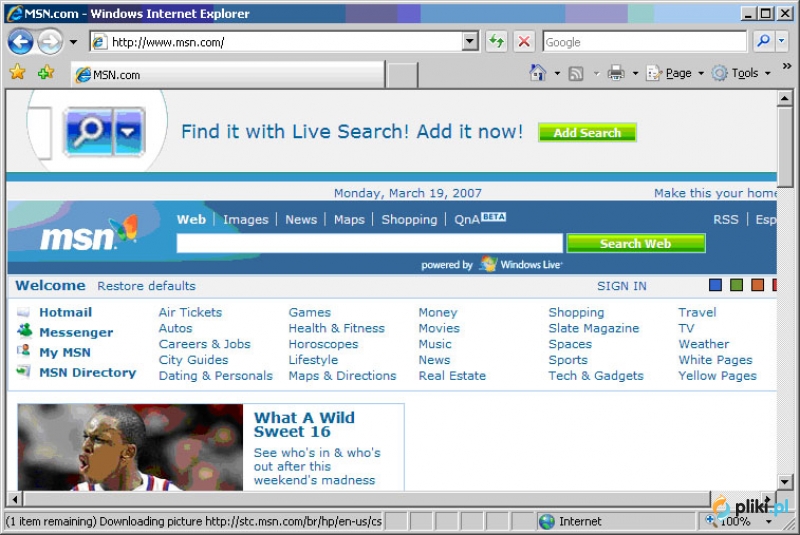Click the Internet Explorer title bar icon
This screenshot has width=800, height=535.
[x=16, y=13]
